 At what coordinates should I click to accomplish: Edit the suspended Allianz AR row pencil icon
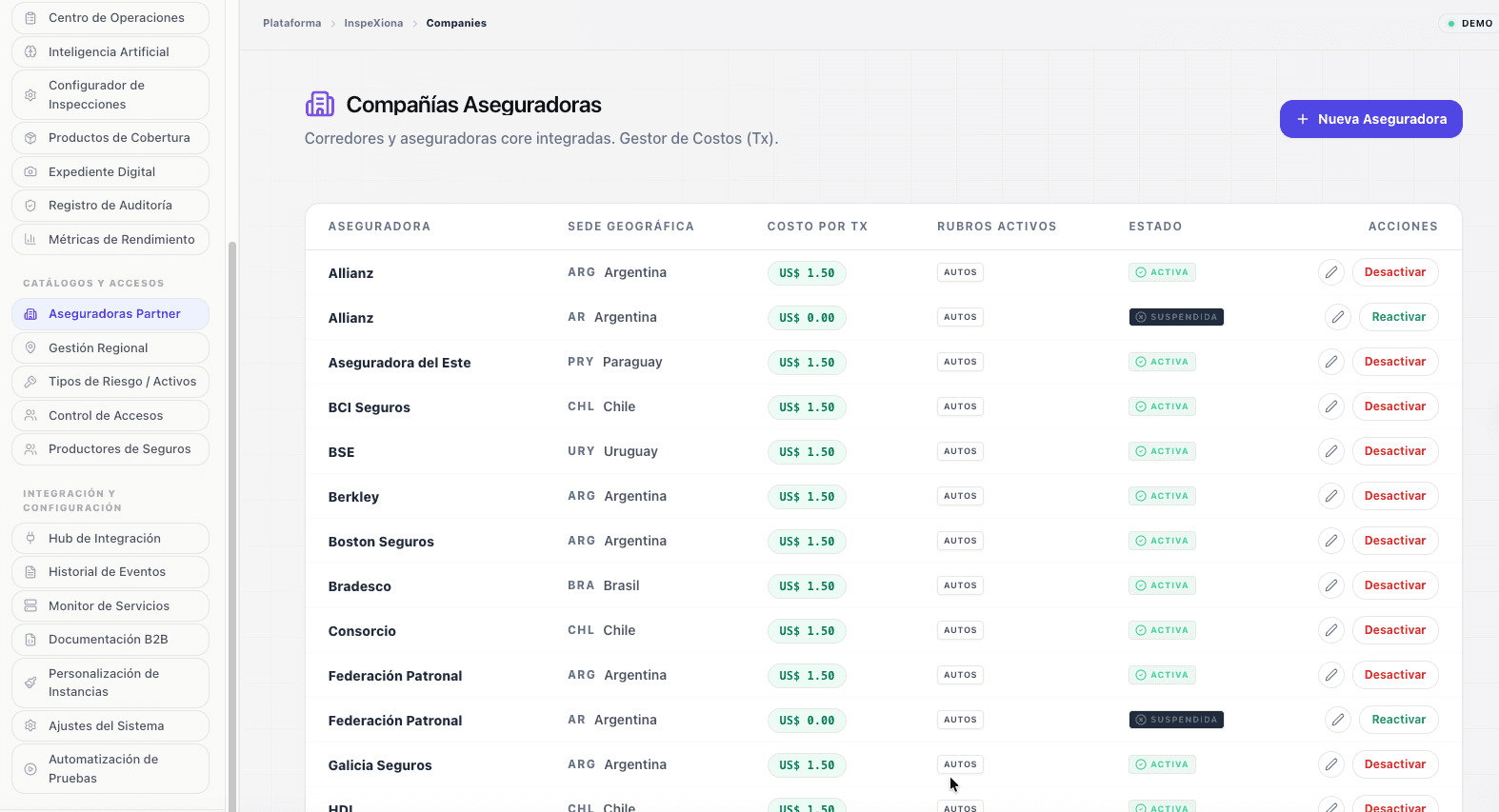[1338, 317]
